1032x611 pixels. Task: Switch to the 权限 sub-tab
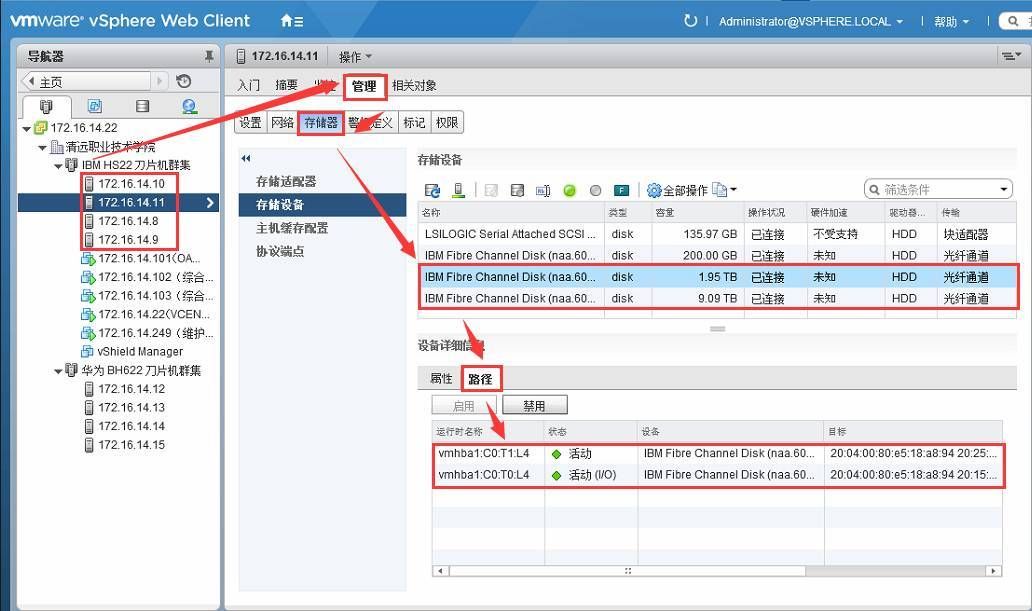[446, 122]
